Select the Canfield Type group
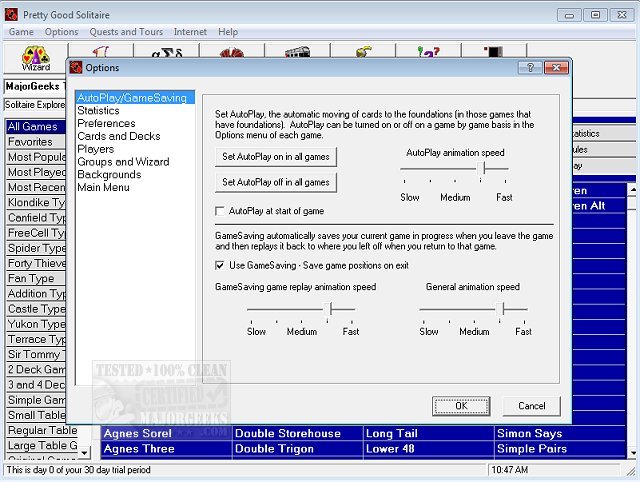640x482 pixels. click(36, 218)
